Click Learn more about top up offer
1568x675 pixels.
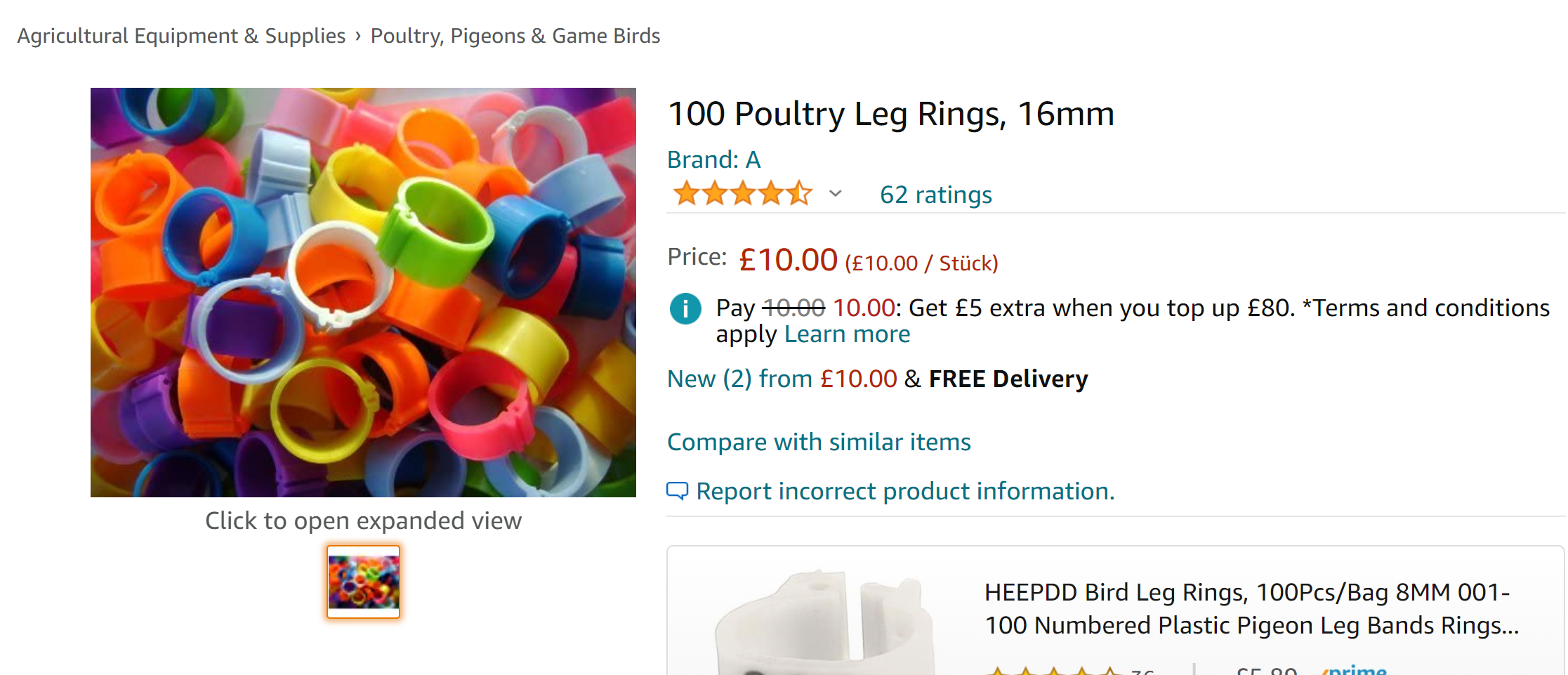847,334
